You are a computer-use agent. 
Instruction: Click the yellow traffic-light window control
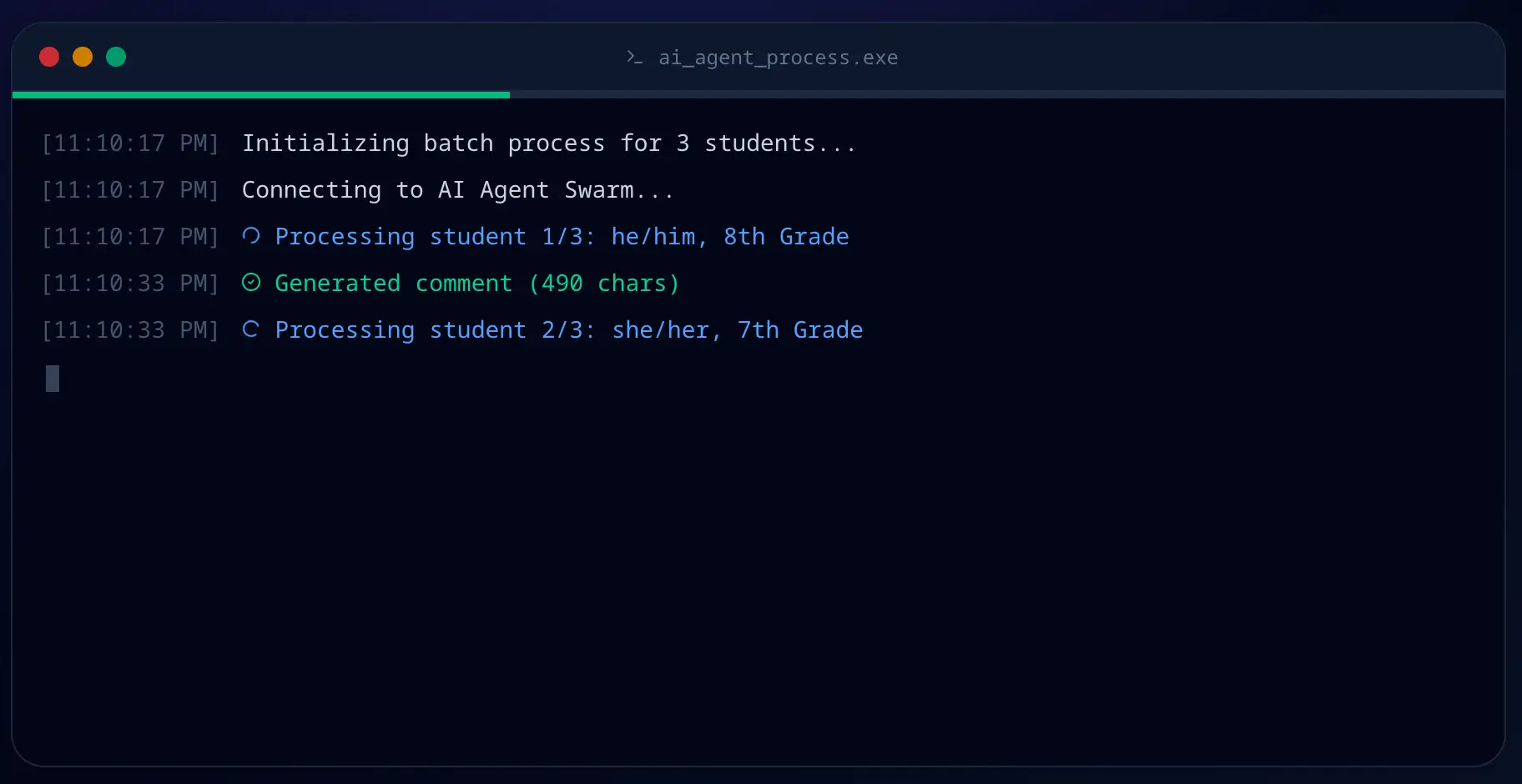pyautogui.click(x=82, y=57)
